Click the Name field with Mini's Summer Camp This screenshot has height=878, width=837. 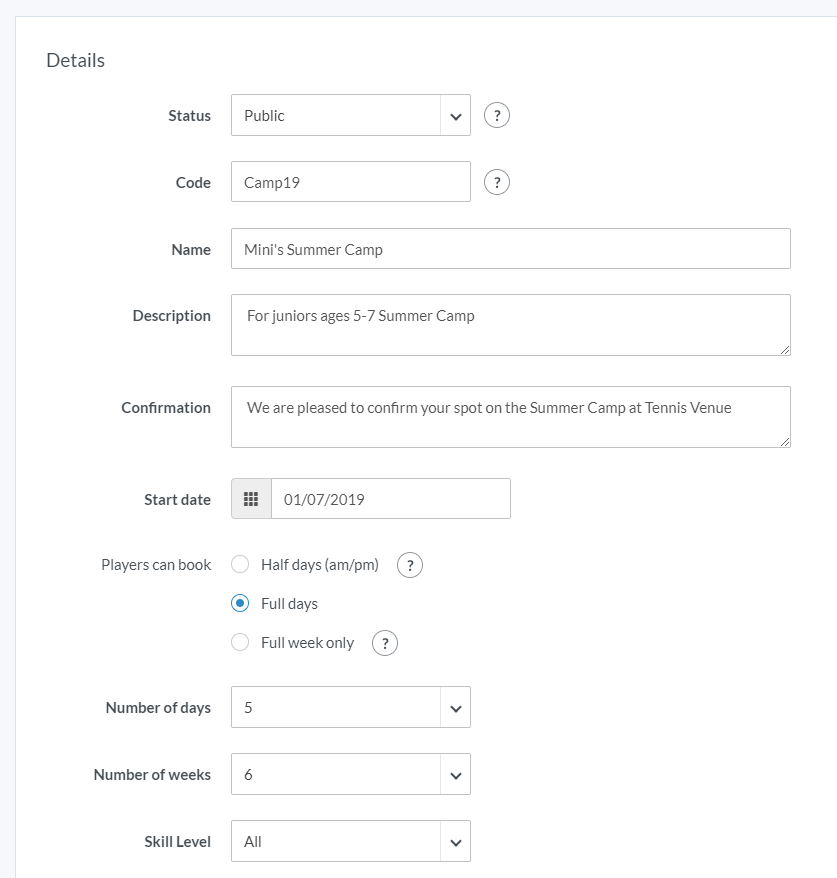point(510,250)
